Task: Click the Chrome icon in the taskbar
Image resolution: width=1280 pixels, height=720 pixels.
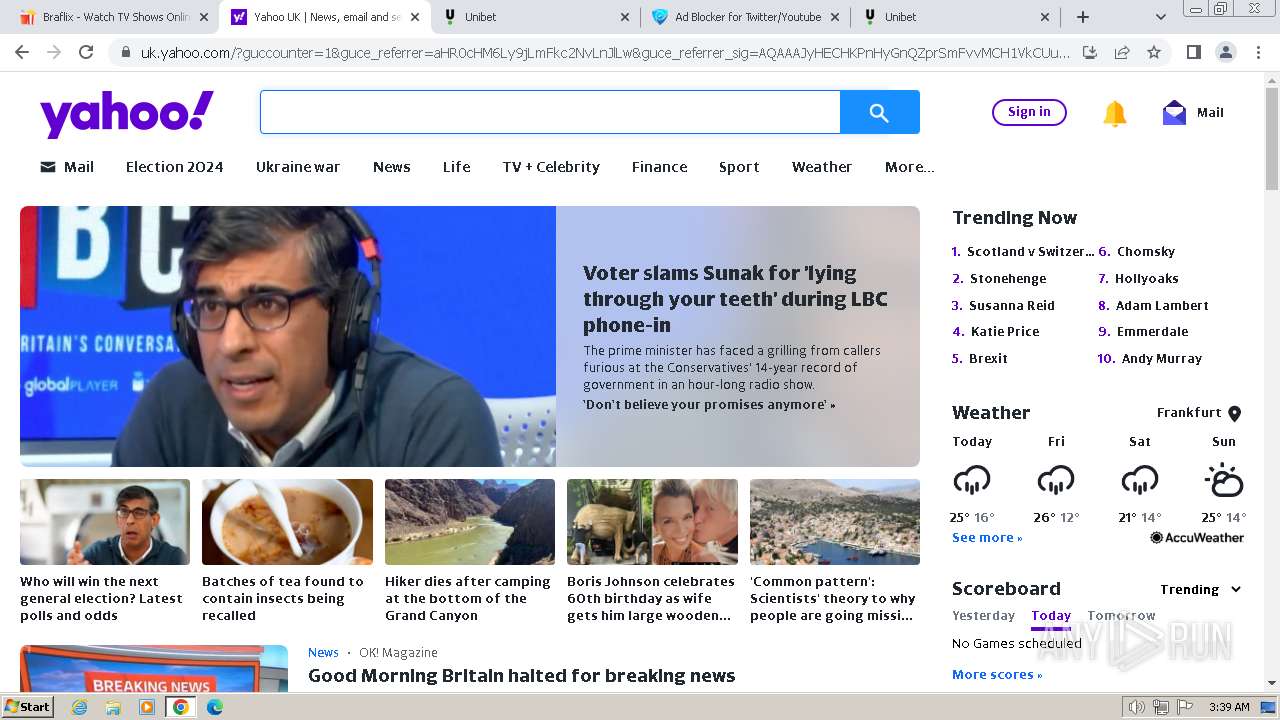Action: click(x=180, y=707)
